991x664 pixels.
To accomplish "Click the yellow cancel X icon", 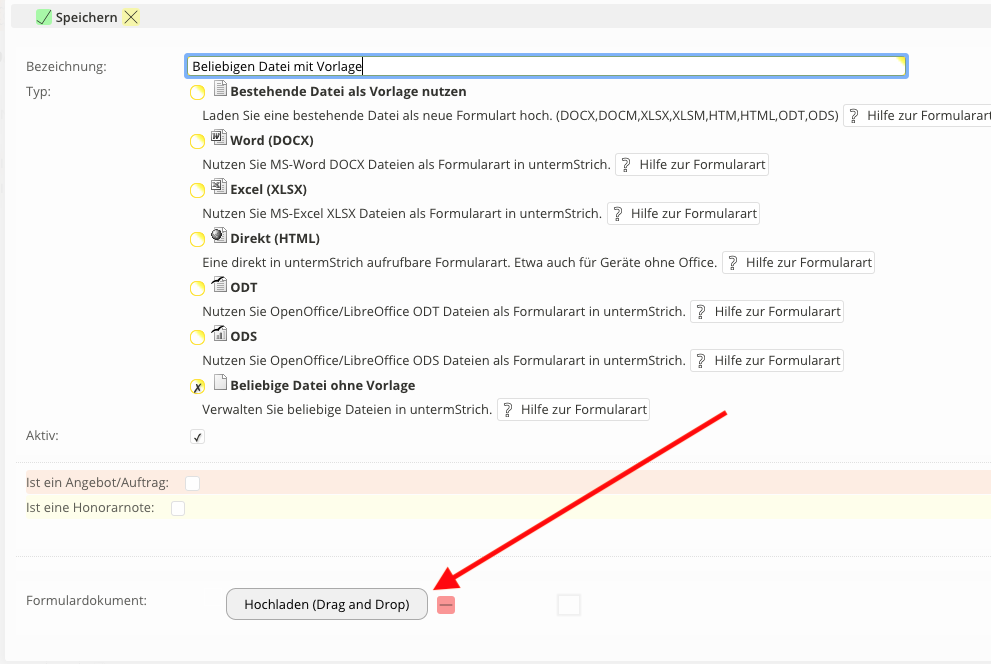I will [x=130, y=17].
